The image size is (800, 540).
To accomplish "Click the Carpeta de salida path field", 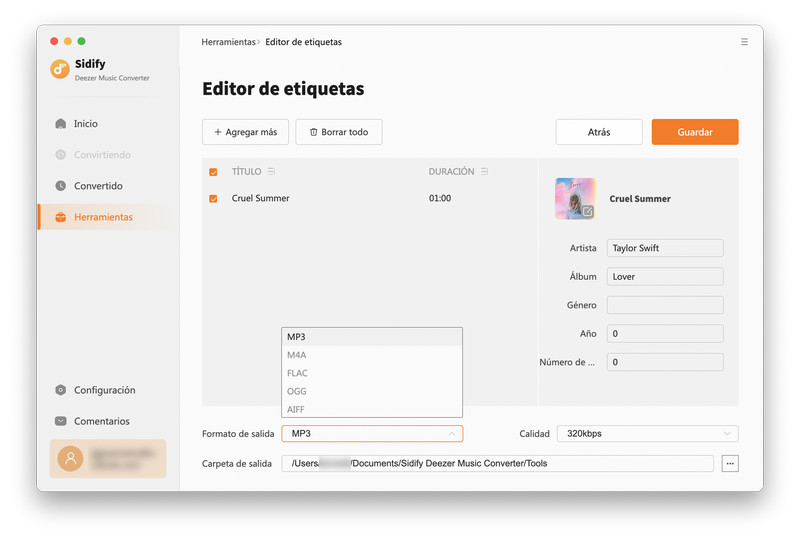I will (x=497, y=463).
